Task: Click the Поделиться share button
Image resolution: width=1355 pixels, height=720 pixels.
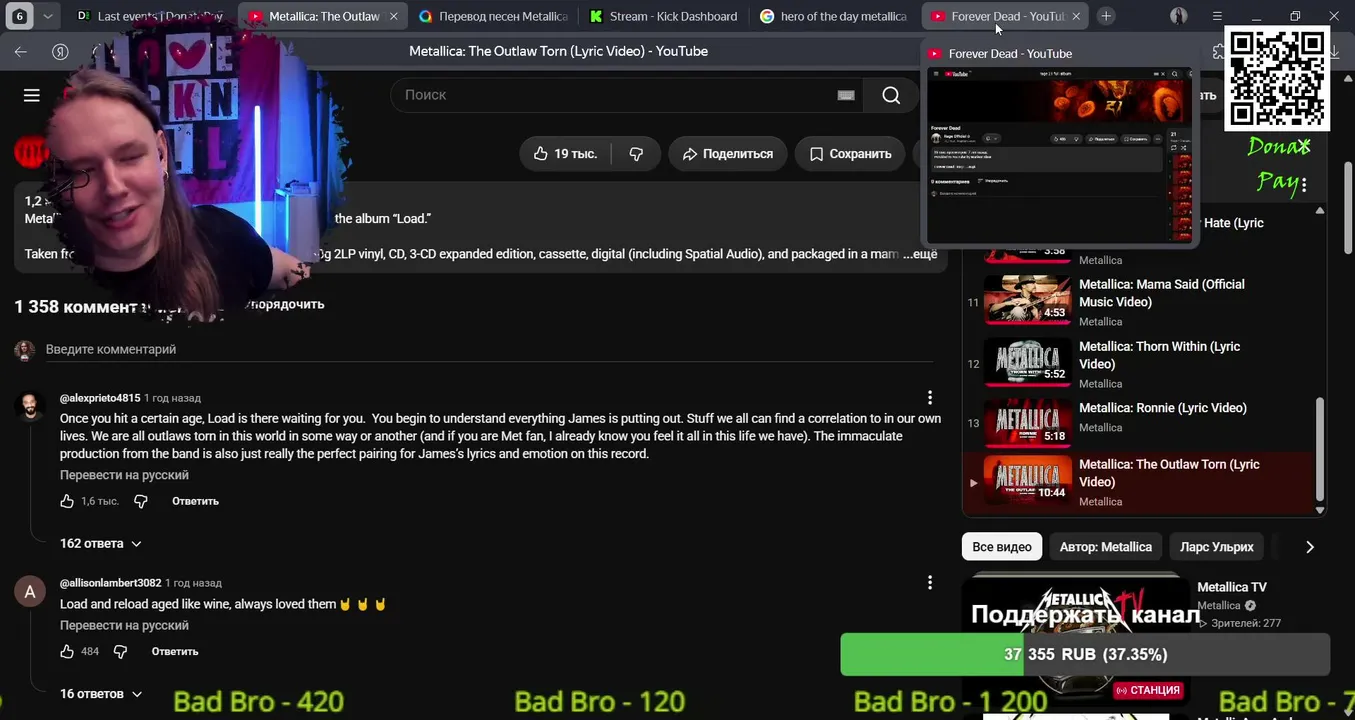Action: point(727,154)
